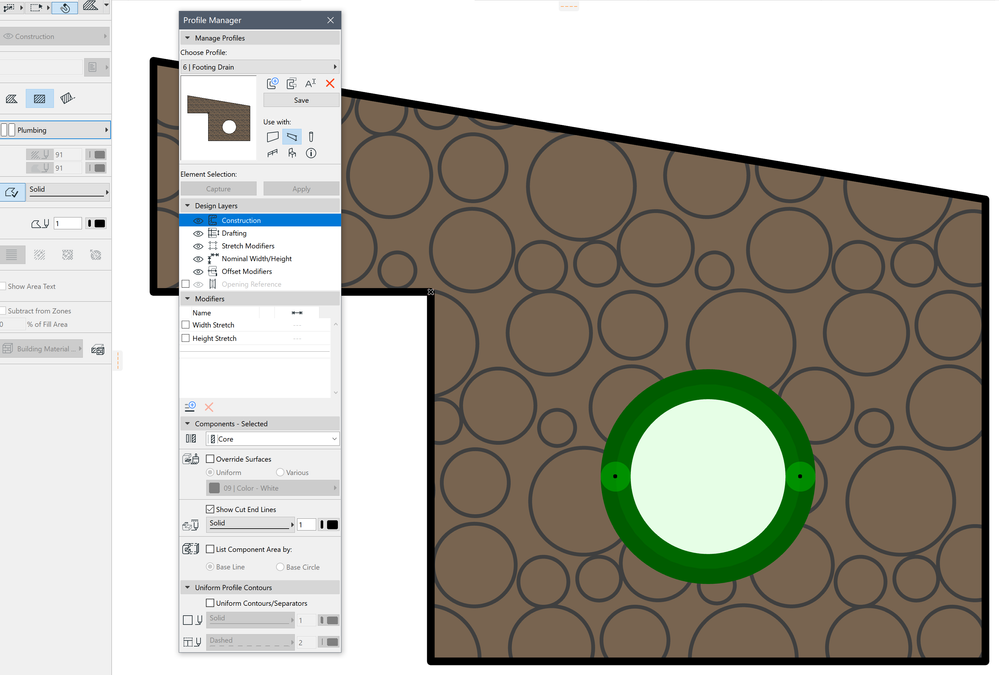This screenshot has height=675, width=999.
Task: Select the New Profile icon in Profile Manager
Action: (x=273, y=83)
